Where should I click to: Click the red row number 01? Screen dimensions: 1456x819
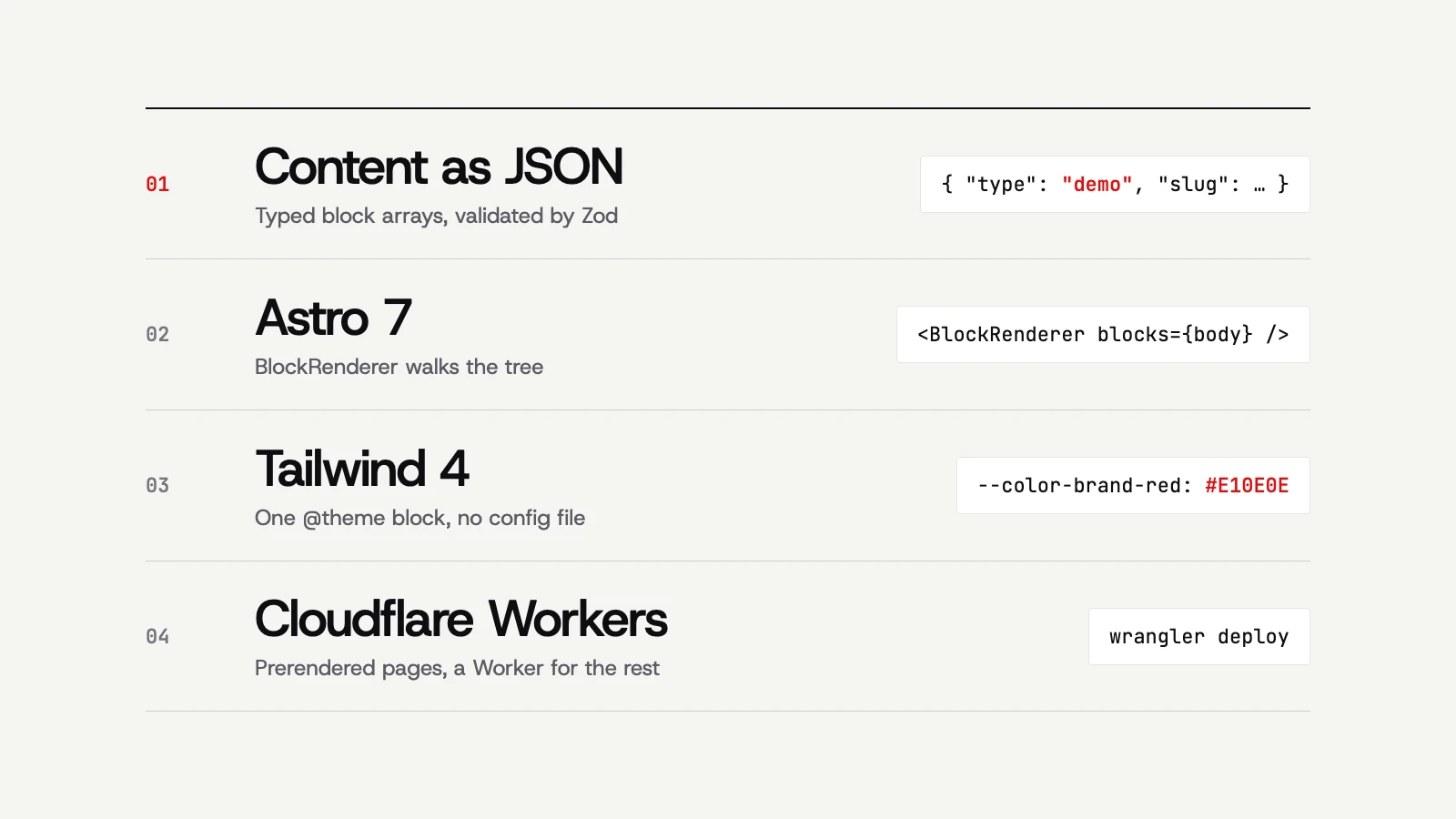click(x=157, y=185)
